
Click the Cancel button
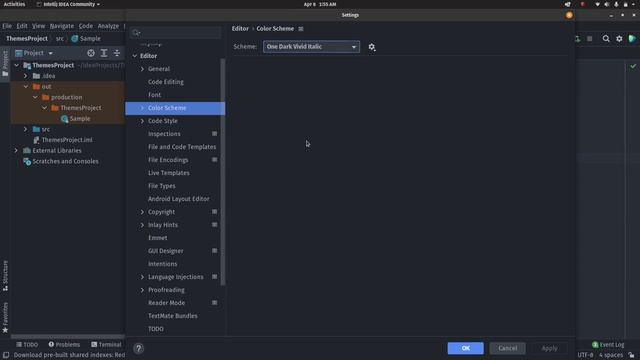[x=507, y=348]
